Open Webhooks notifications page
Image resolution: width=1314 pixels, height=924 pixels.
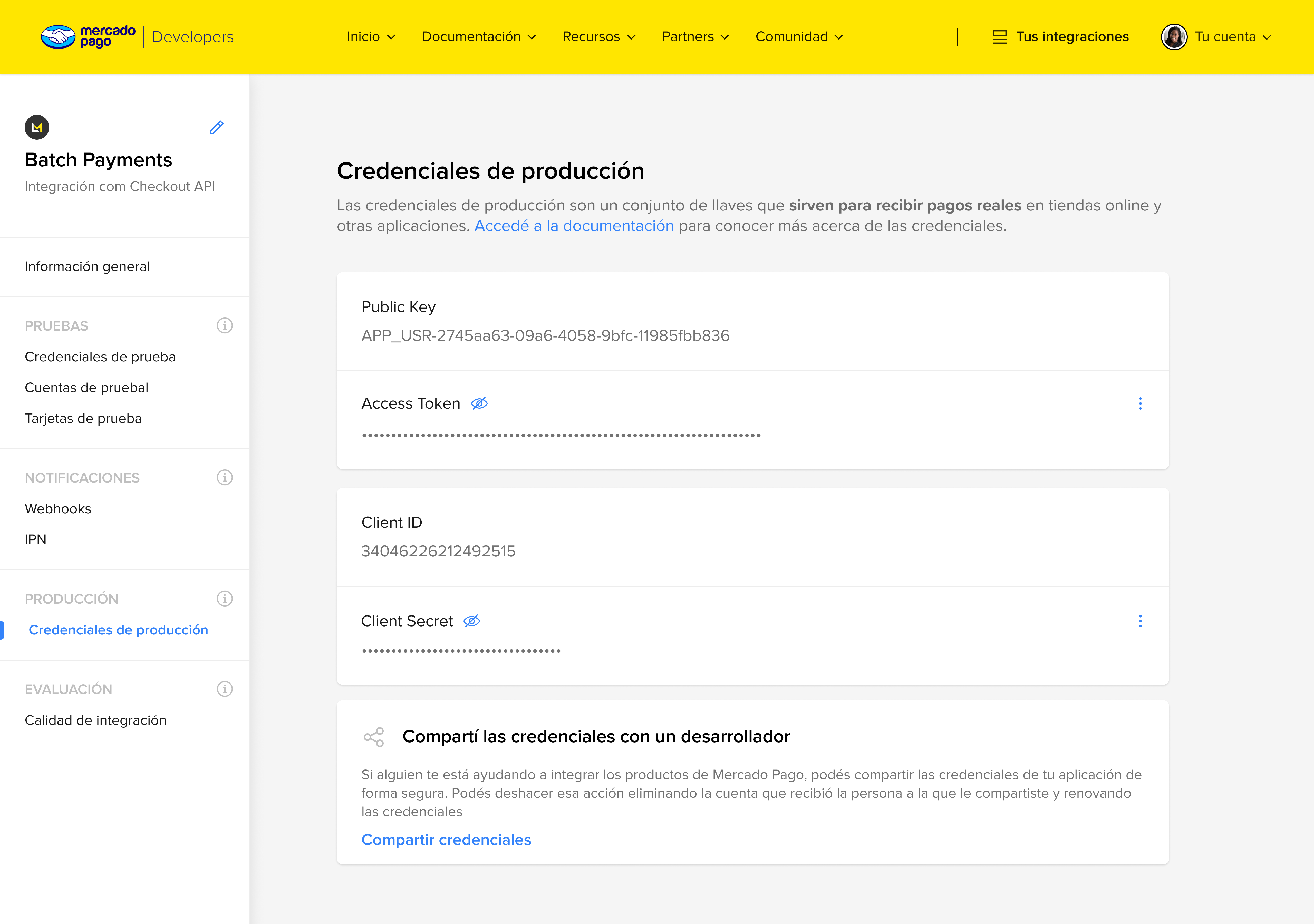58,509
